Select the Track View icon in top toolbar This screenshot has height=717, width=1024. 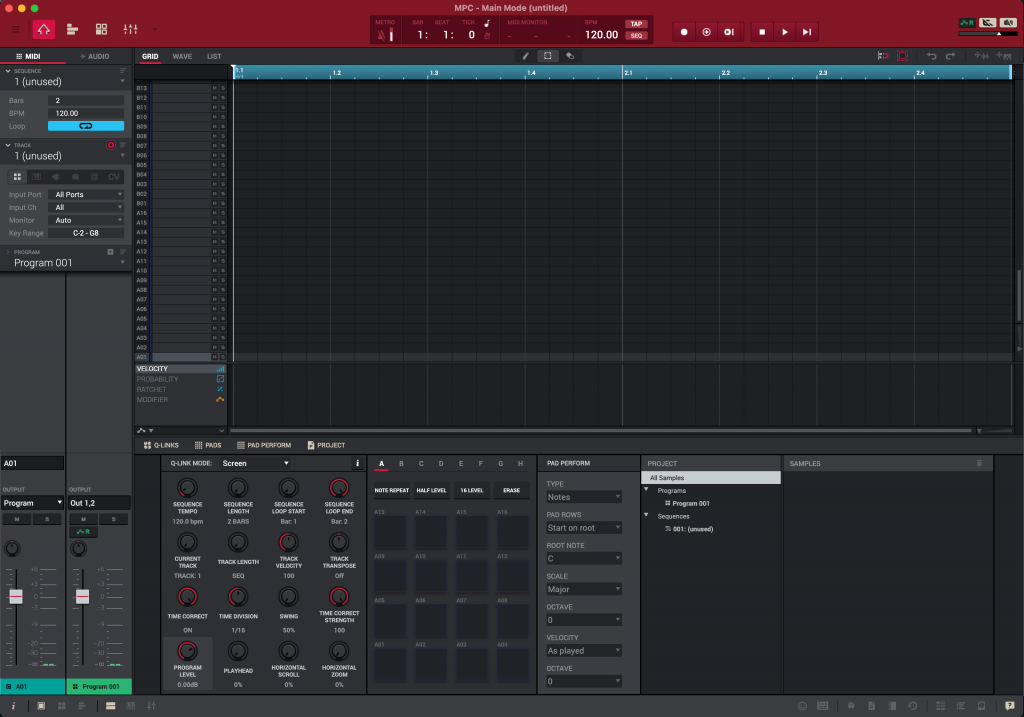coord(72,30)
